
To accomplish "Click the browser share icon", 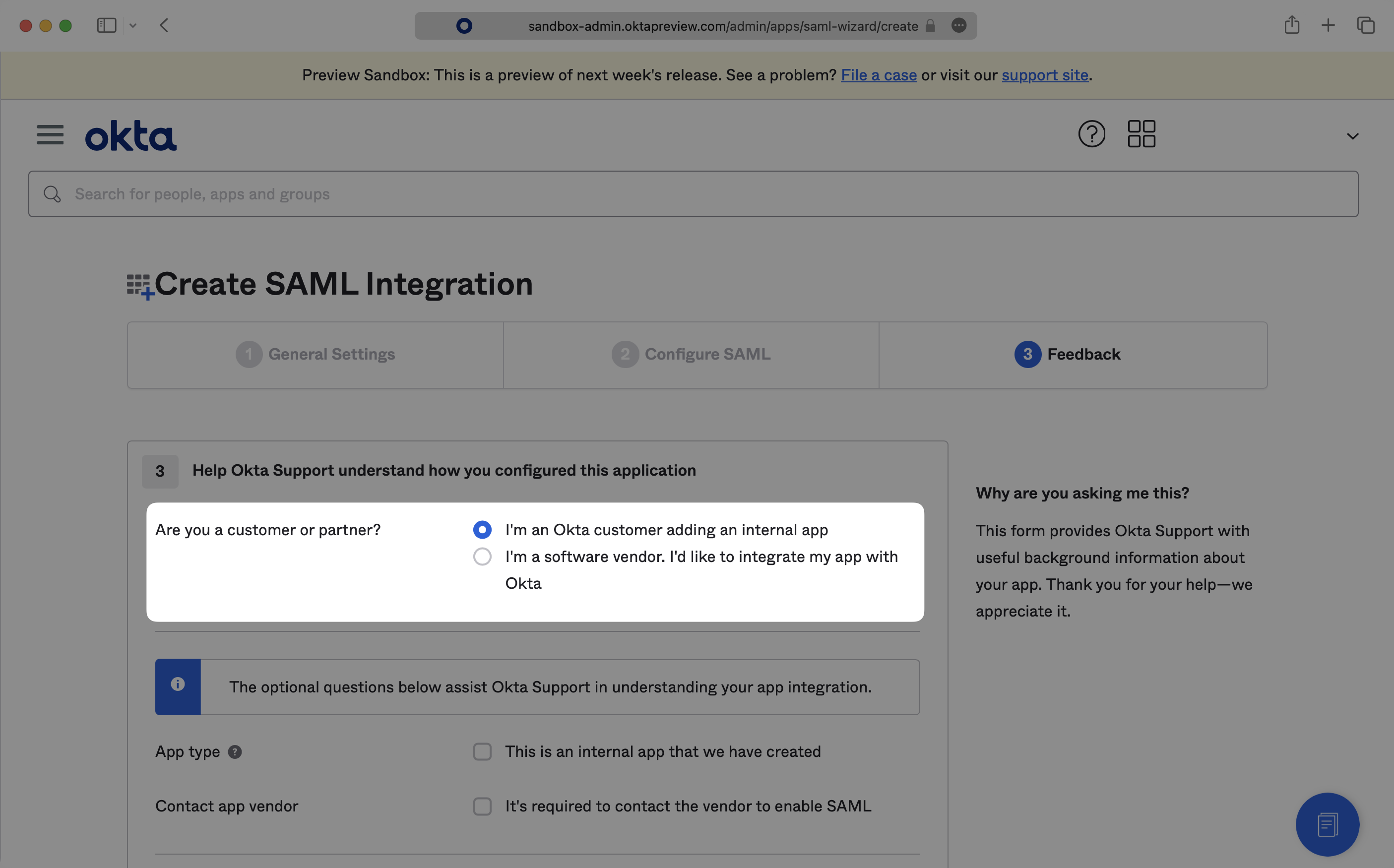I will [1292, 25].
